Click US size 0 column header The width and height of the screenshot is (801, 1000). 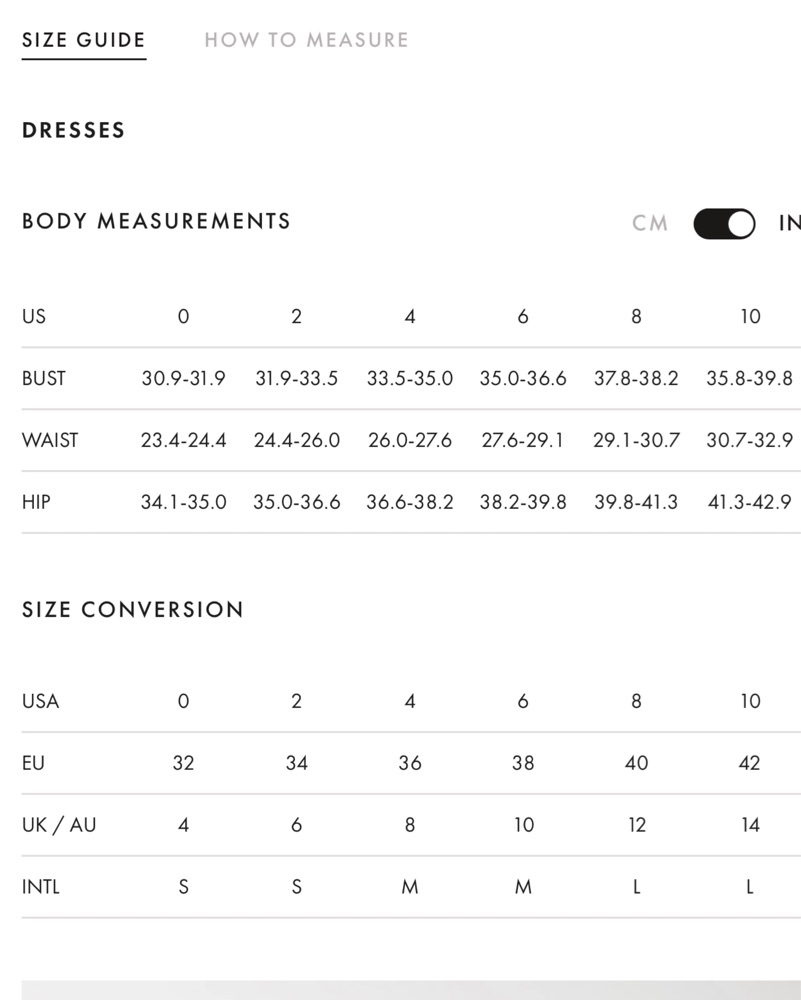point(184,316)
